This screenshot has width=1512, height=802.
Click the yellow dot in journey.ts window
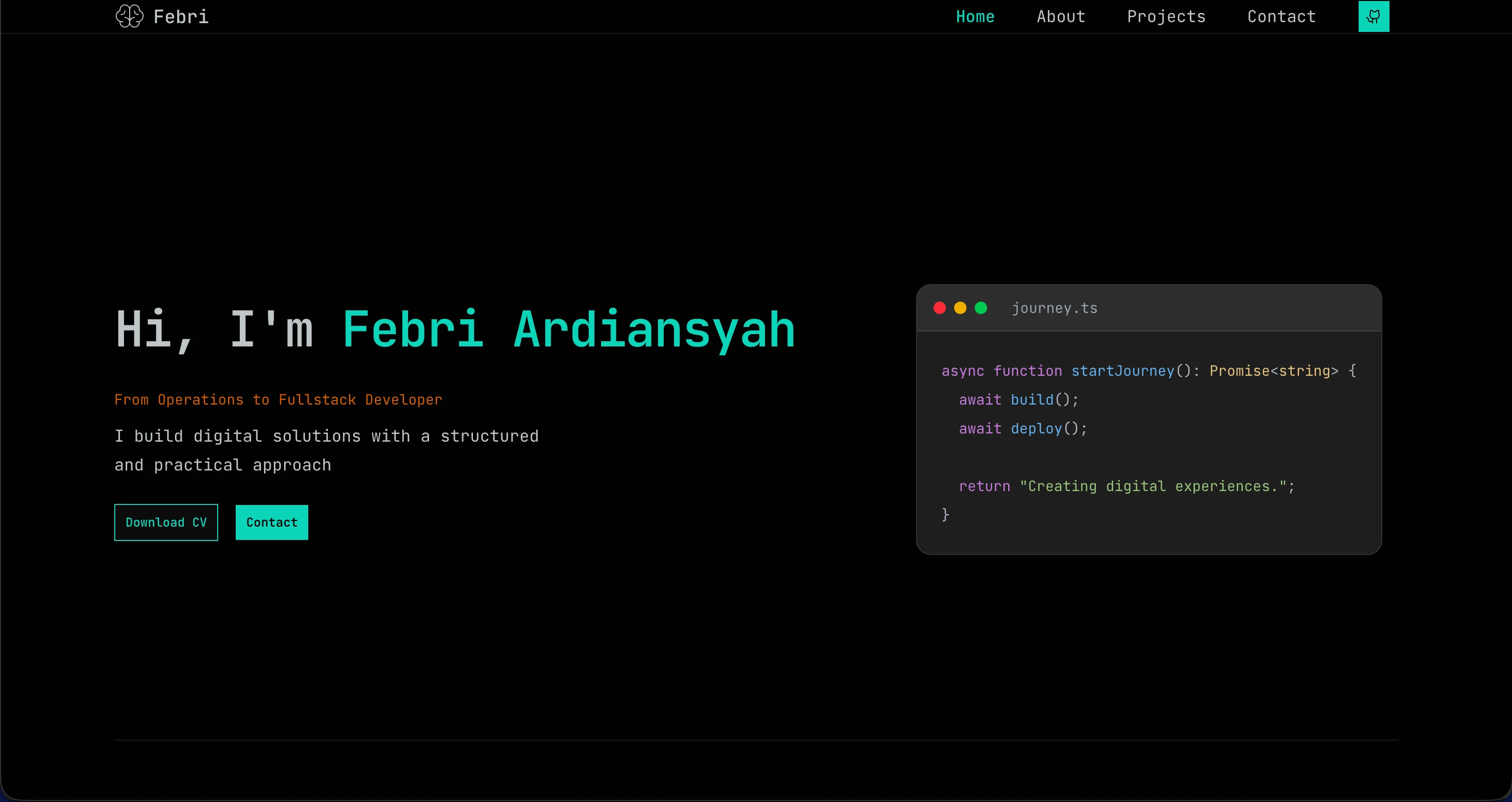tap(960, 308)
